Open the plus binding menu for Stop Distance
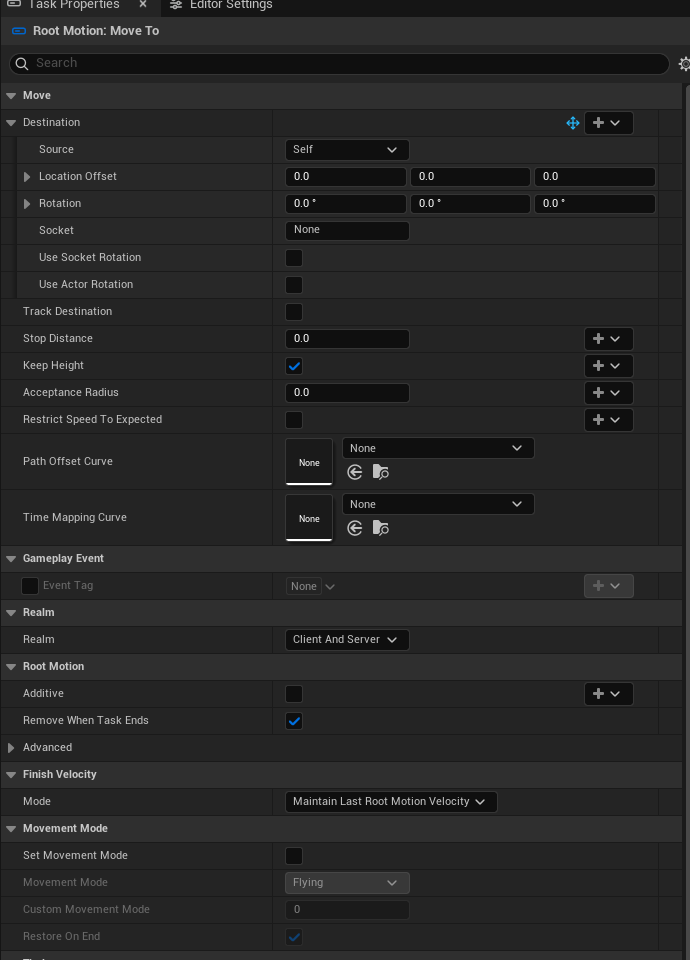690x960 pixels. point(609,339)
